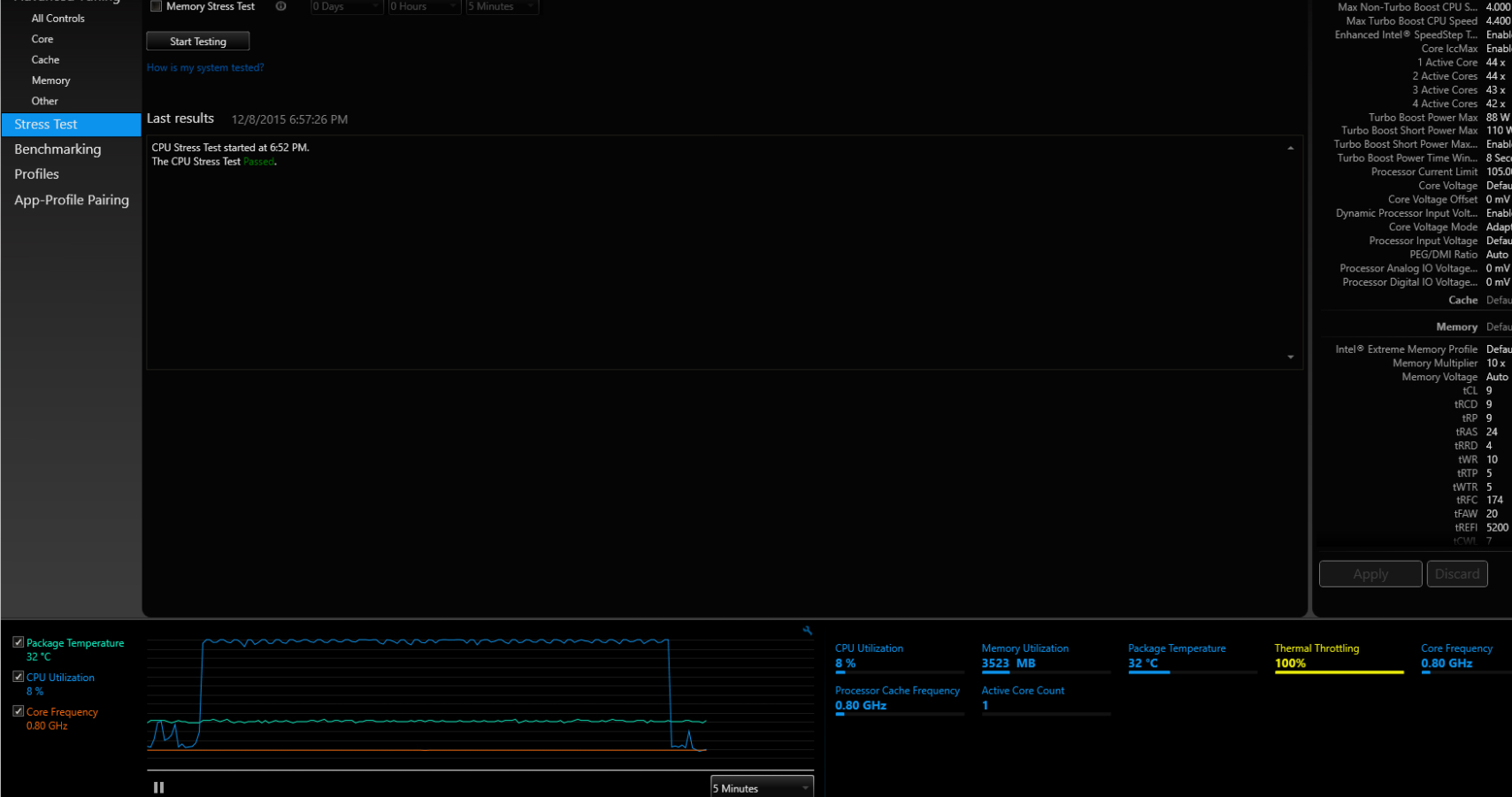
Task: Open the Other tuning section
Action: pyautogui.click(x=44, y=101)
